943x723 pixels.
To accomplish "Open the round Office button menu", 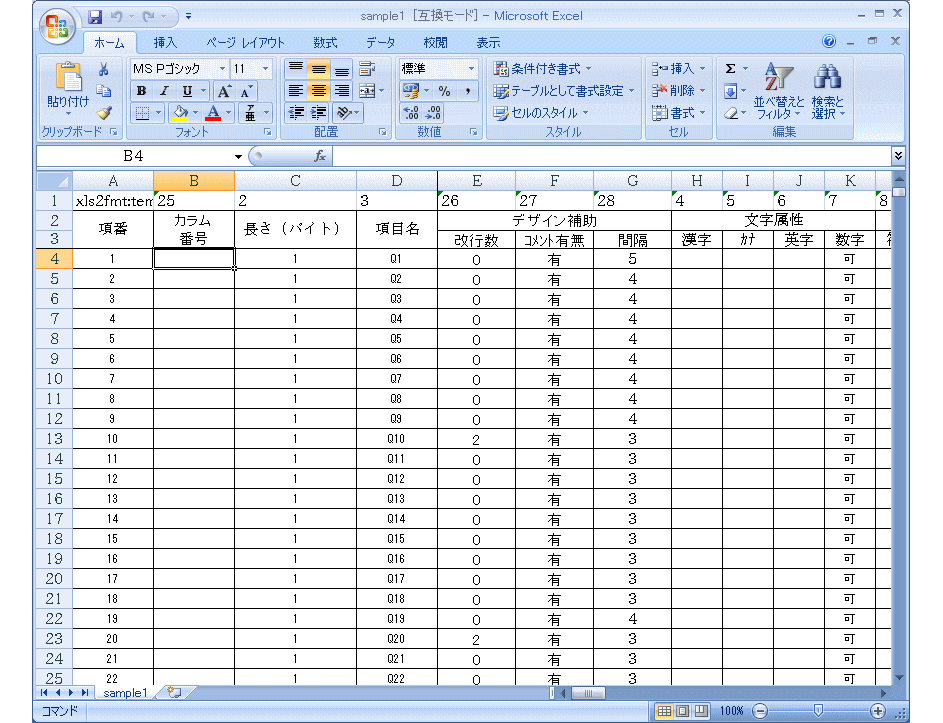I will pos(59,27).
